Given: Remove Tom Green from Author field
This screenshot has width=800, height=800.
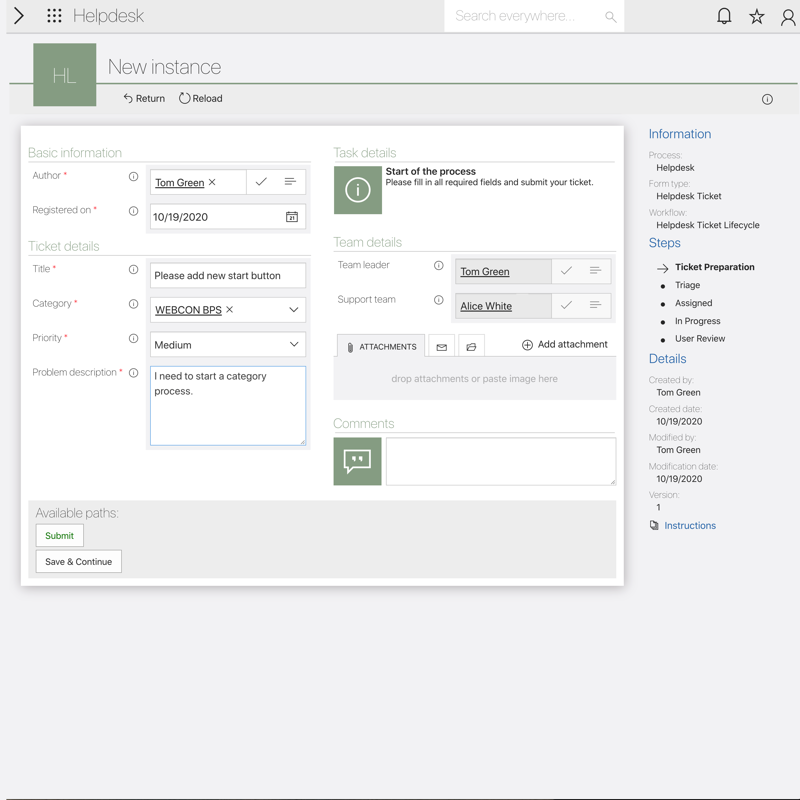Looking at the screenshot, I should pos(212,182).
